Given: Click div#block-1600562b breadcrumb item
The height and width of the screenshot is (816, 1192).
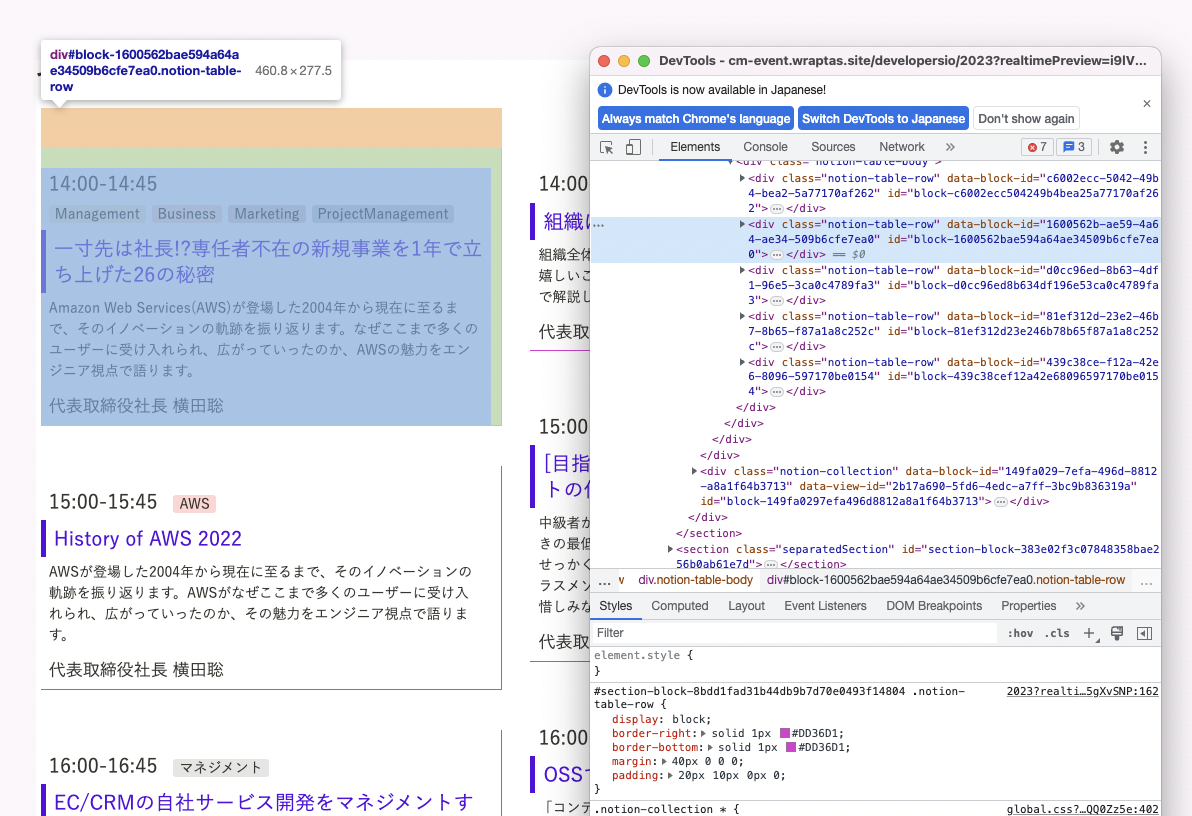Looking at the screenshot, I should 946,580.
